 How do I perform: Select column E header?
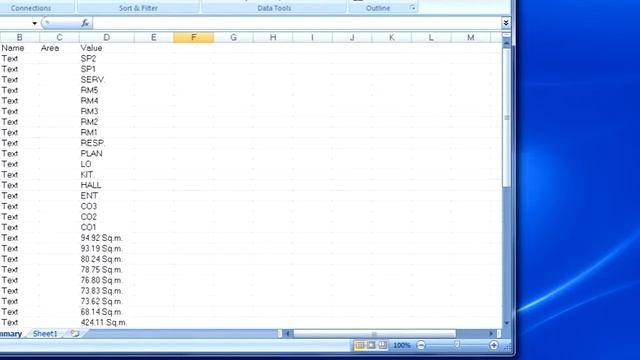tap(153, 38)
